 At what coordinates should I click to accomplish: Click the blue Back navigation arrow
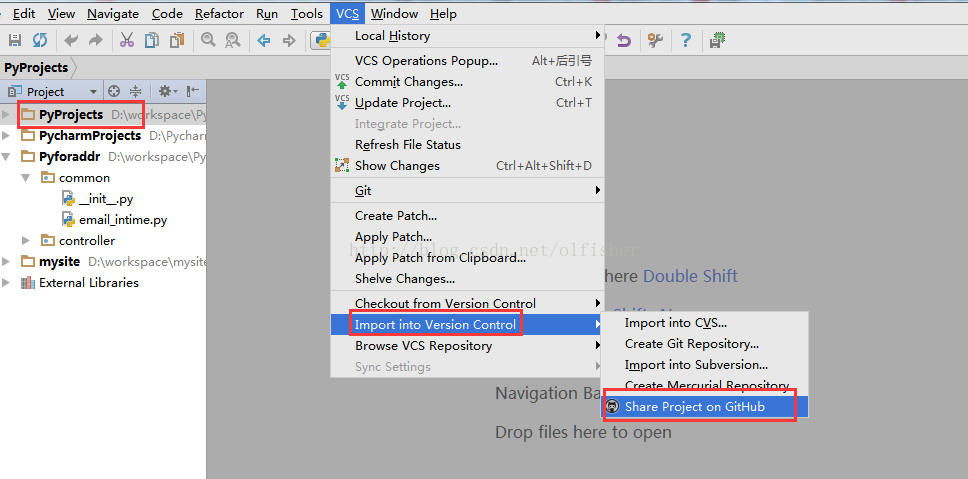click(264, 41)
